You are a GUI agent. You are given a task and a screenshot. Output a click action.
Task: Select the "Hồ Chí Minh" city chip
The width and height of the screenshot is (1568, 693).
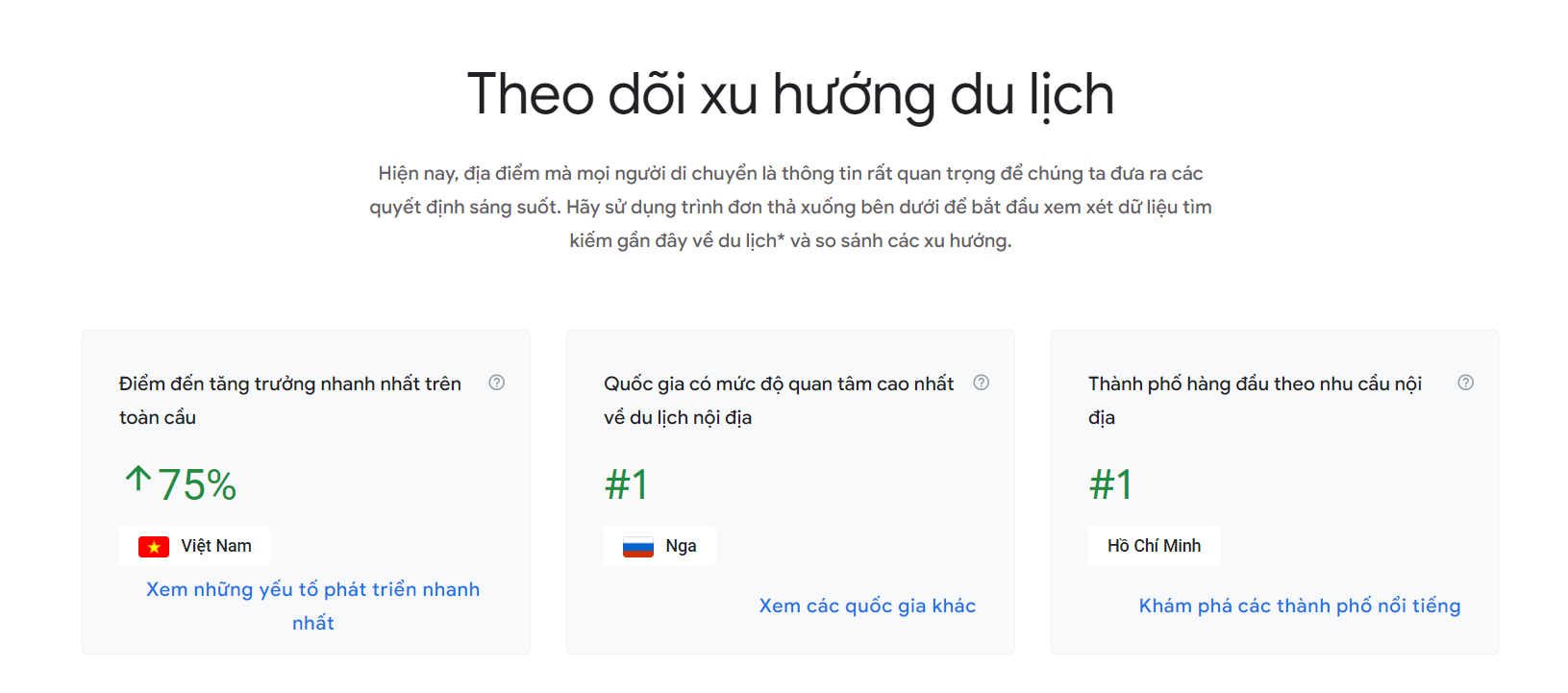click(x=1154, y=546)
